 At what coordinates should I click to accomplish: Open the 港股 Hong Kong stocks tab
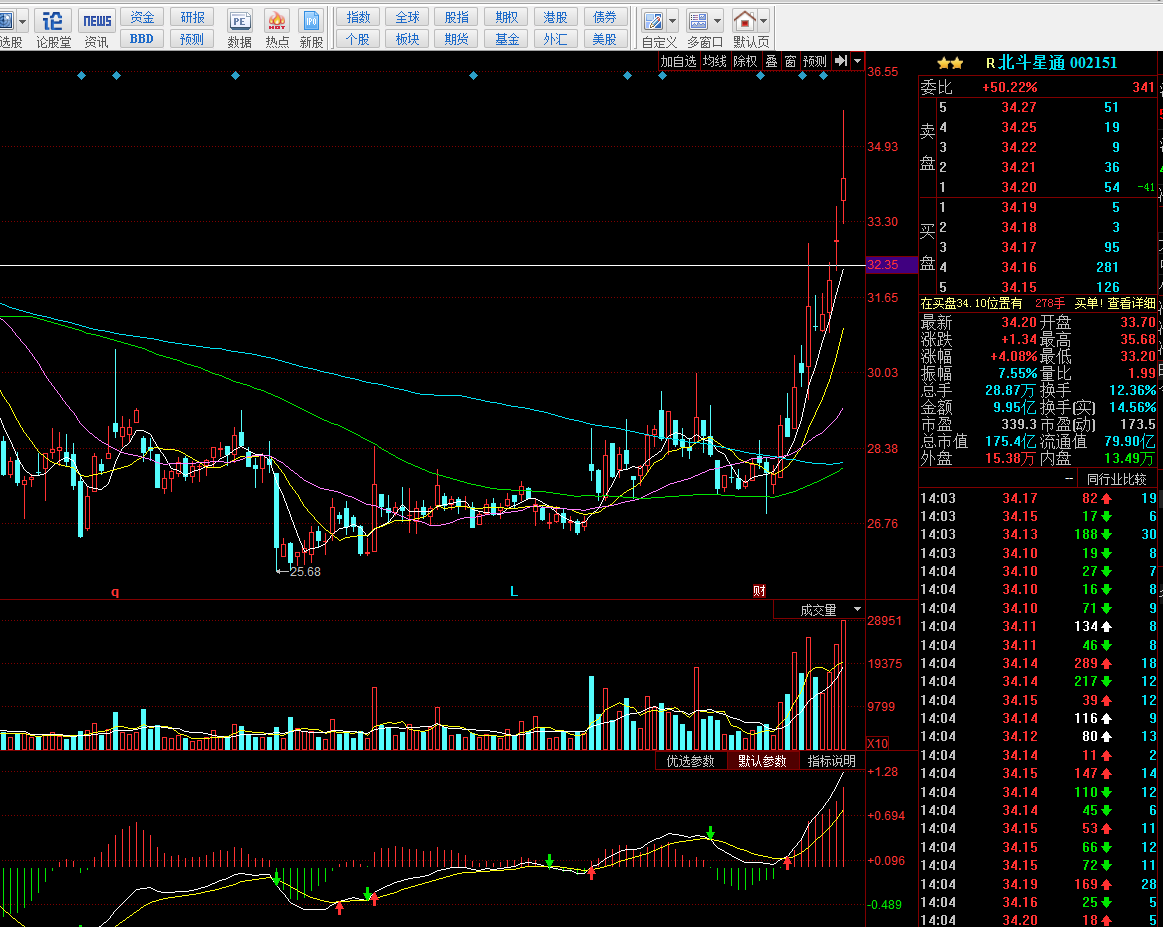pyautogui.click(x=556, y=17)
